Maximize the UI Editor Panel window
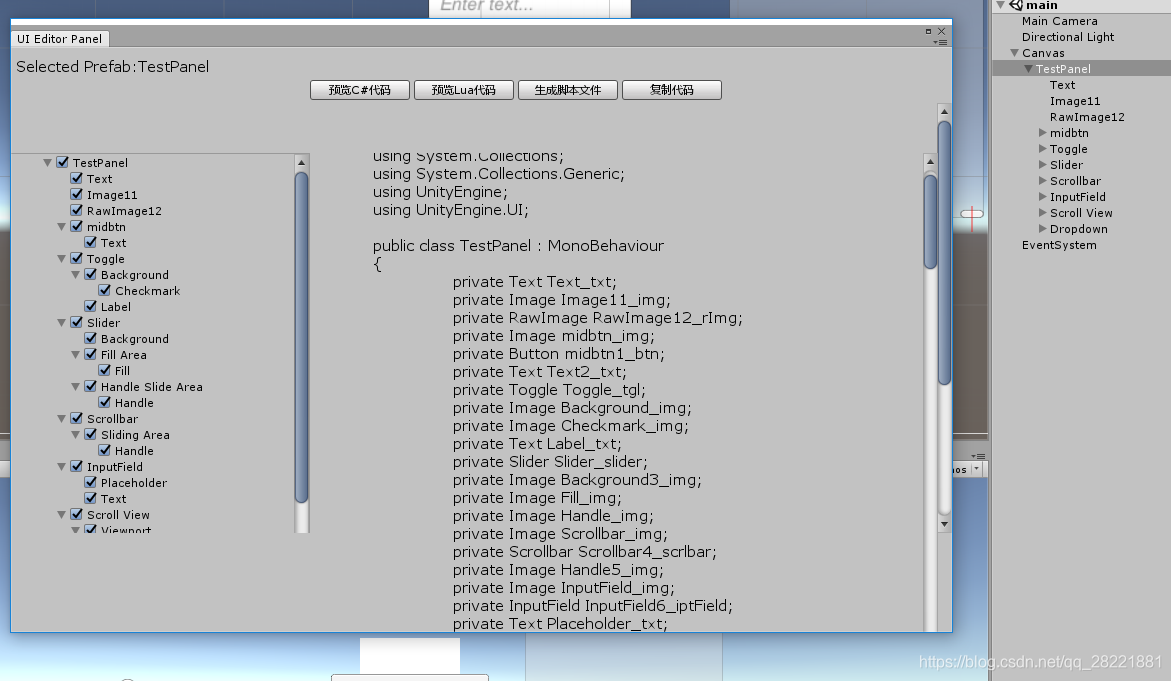 coord(928,31)
